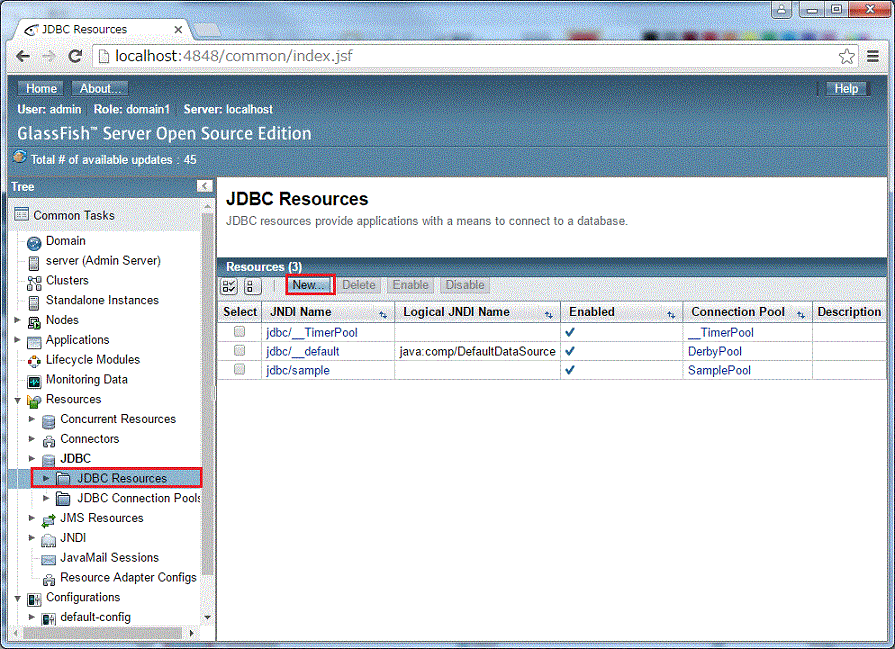Viewport: 895px width, 649px height.
Task: Click the New... button
Action: [310, 285]
